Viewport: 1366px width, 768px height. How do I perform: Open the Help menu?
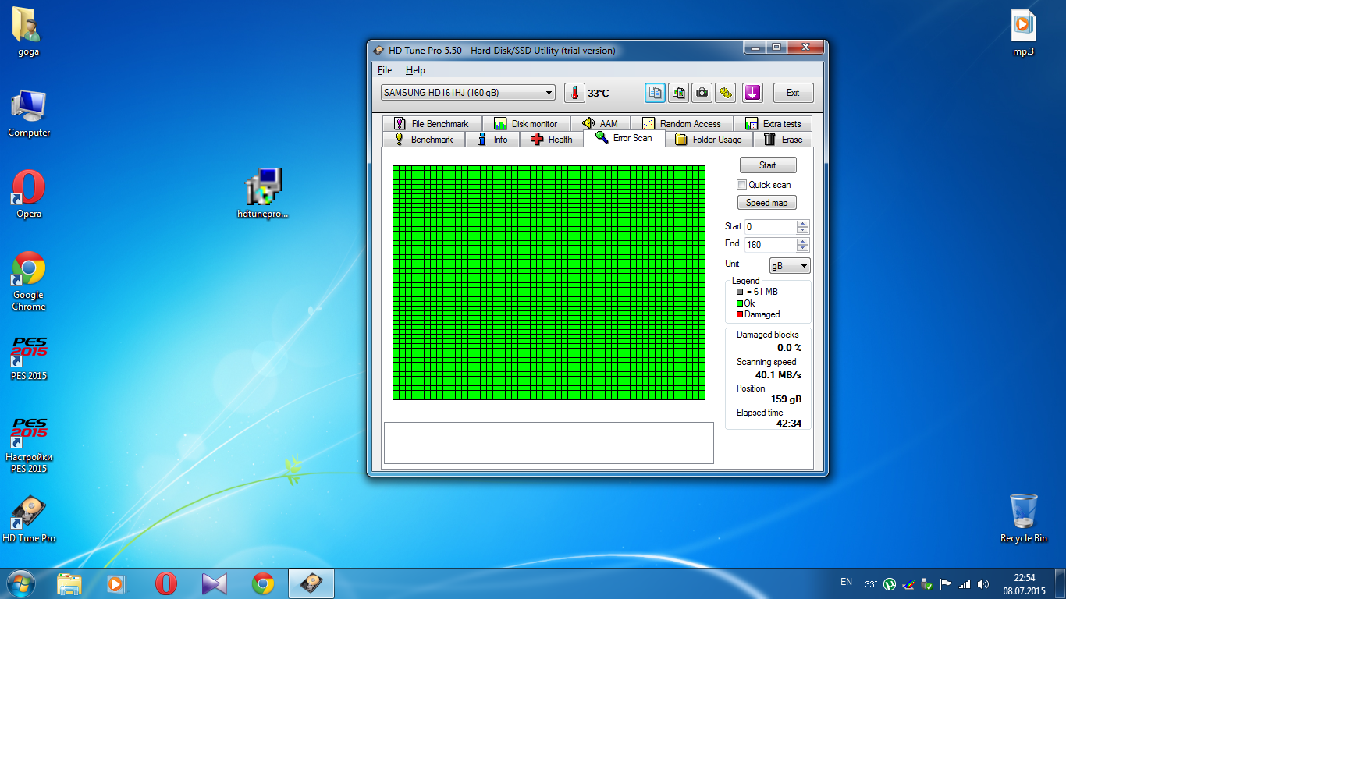pyautogui.click(x=415, y=70)
